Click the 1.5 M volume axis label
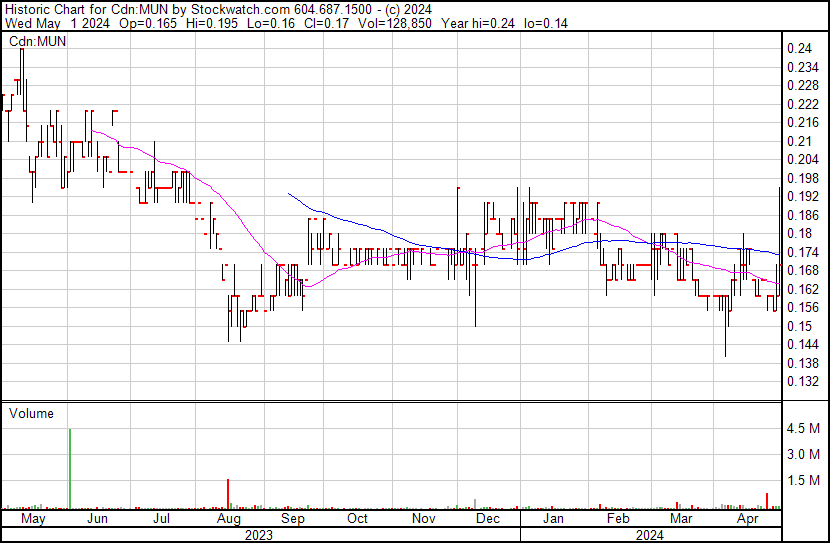Screen dimensions: 830x543 pyautogui.click(x=805, y=480)
